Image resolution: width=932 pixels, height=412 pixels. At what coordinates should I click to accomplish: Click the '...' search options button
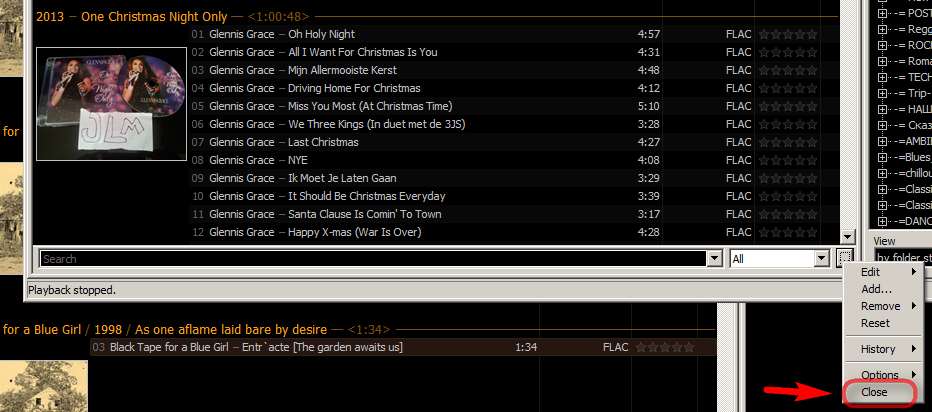(845, 258)
